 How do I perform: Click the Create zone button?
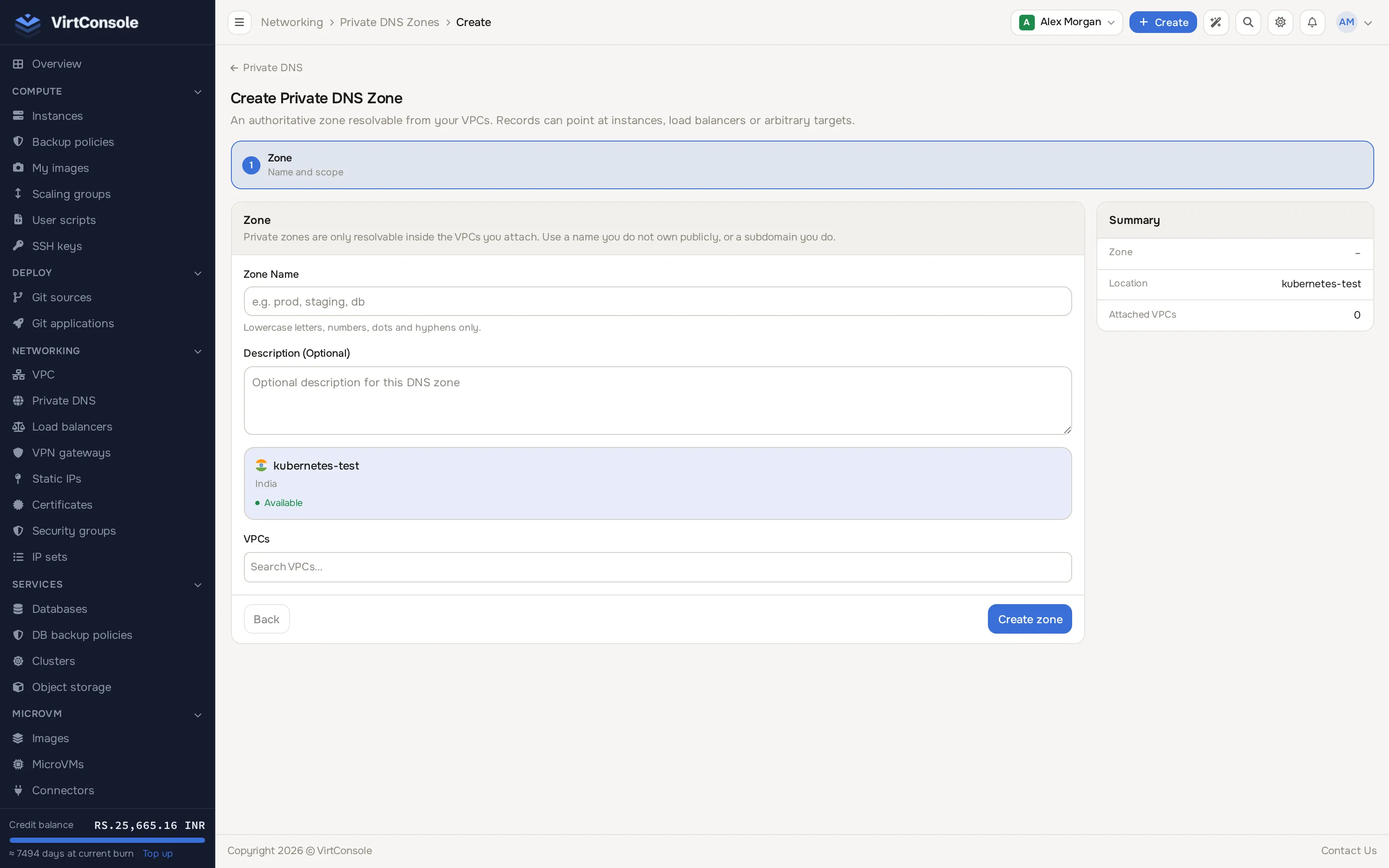(x=1030, y=619)
